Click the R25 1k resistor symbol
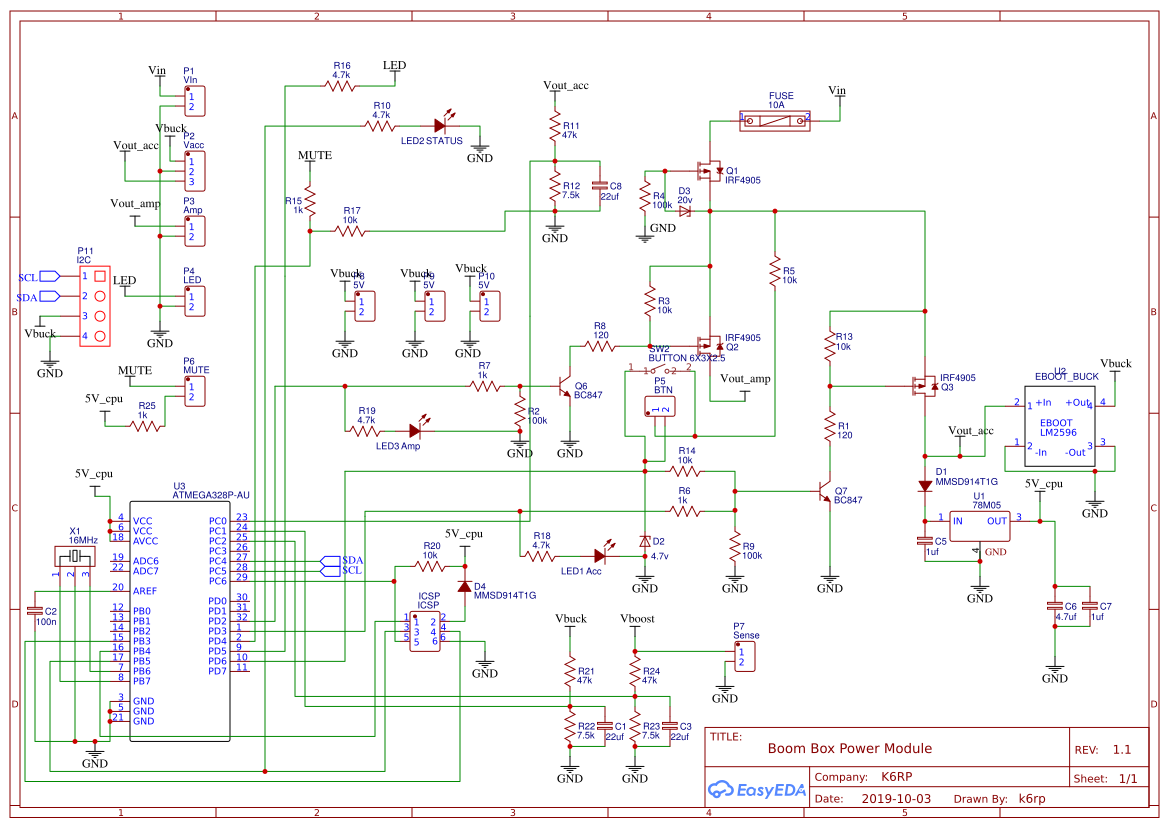Screen dimensions: 1169x828 (x=145, y=426)
